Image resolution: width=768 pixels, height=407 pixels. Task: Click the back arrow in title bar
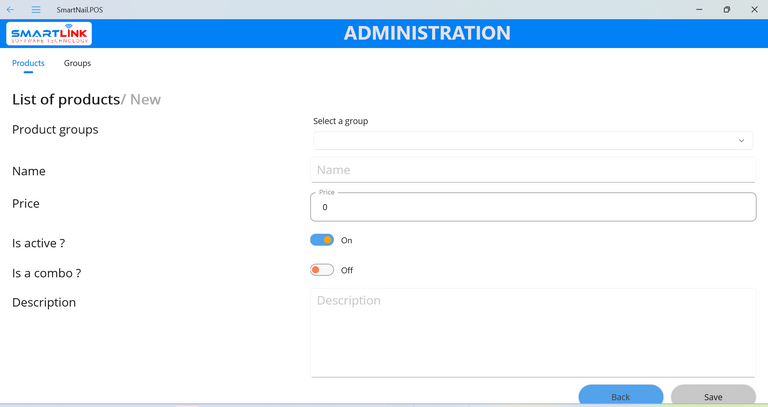click(11, 9)
